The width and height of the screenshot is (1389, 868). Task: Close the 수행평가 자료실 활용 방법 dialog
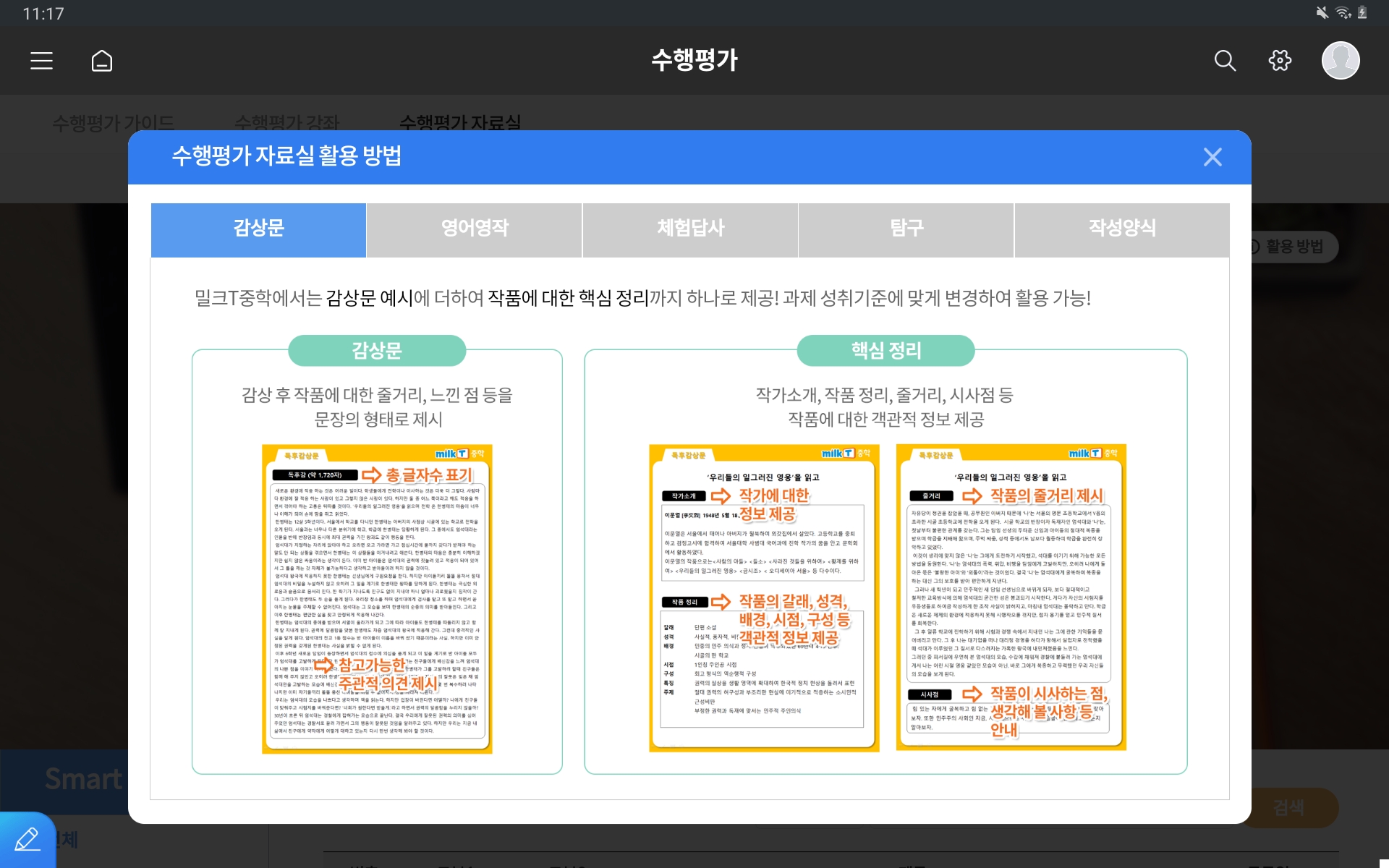click(1212, 157)
